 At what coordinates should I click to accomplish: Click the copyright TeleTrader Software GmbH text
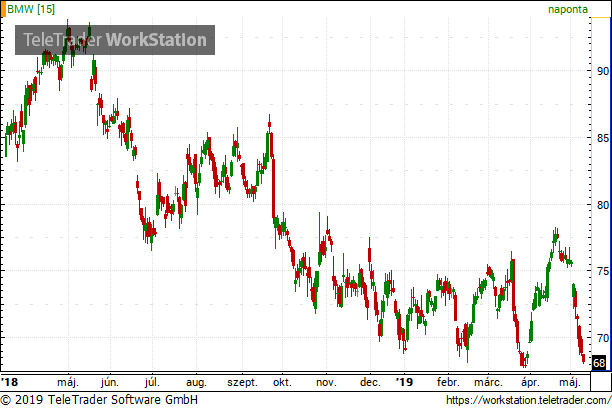[99, 400]
